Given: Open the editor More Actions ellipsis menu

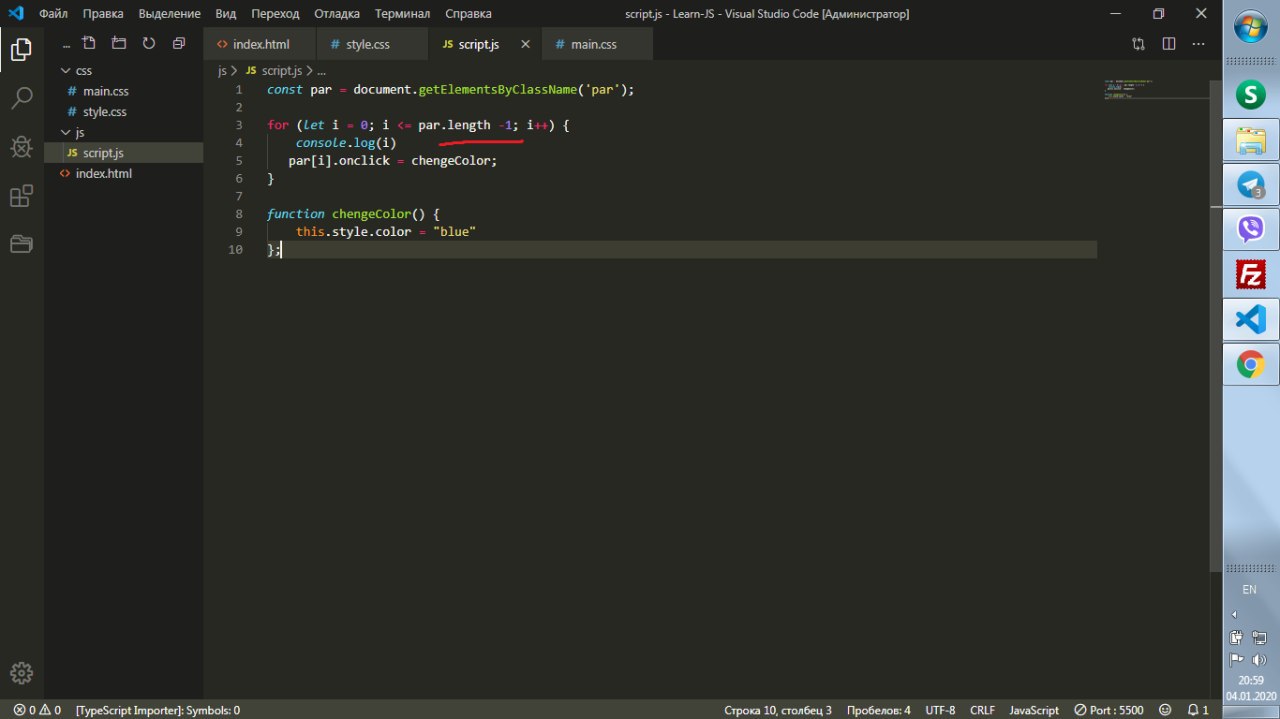Looking at the screenshot, I should pos(1199,44).
